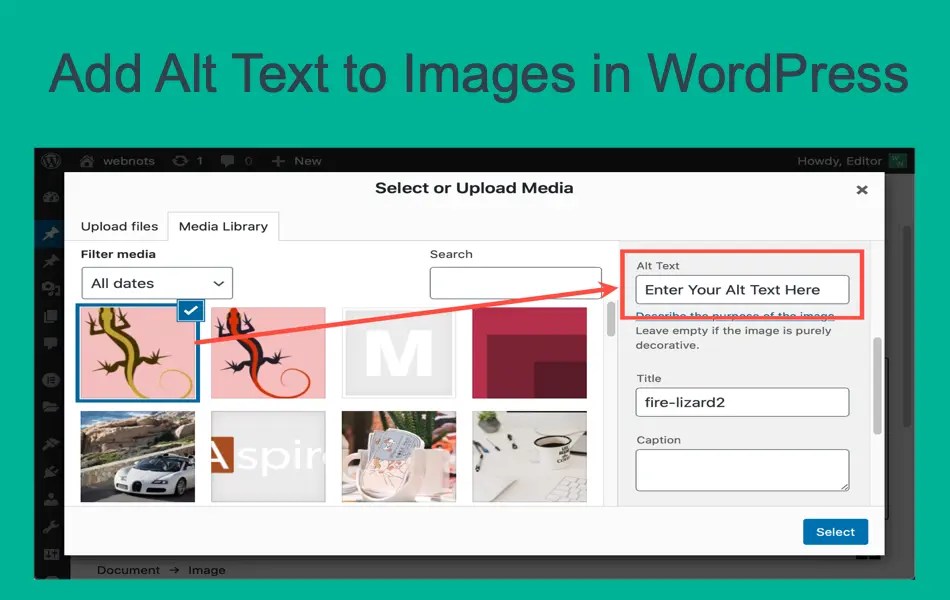Click inside the Search box
Viewport: 950px width, 600px height.
point(516,283)
